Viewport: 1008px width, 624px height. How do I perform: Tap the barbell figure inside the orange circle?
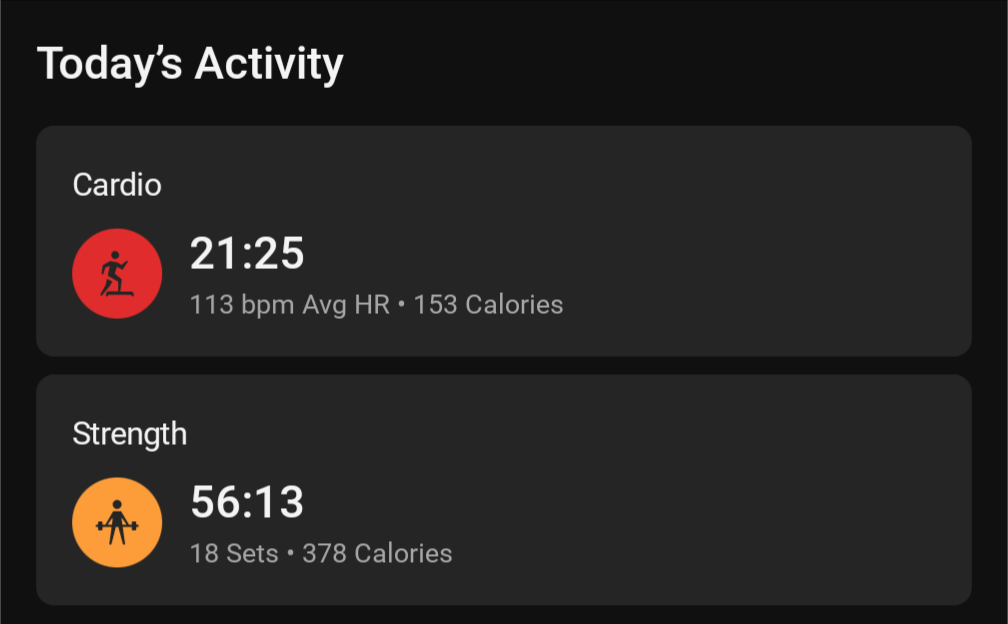point(117,522)
